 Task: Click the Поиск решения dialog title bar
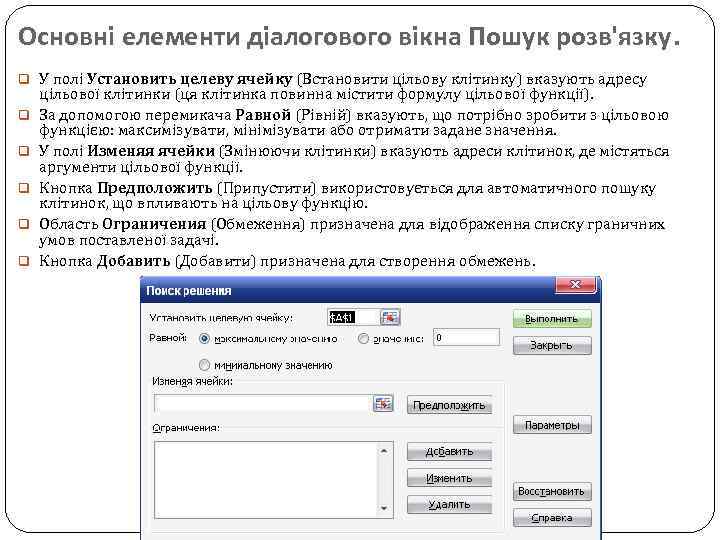point(348,290)
